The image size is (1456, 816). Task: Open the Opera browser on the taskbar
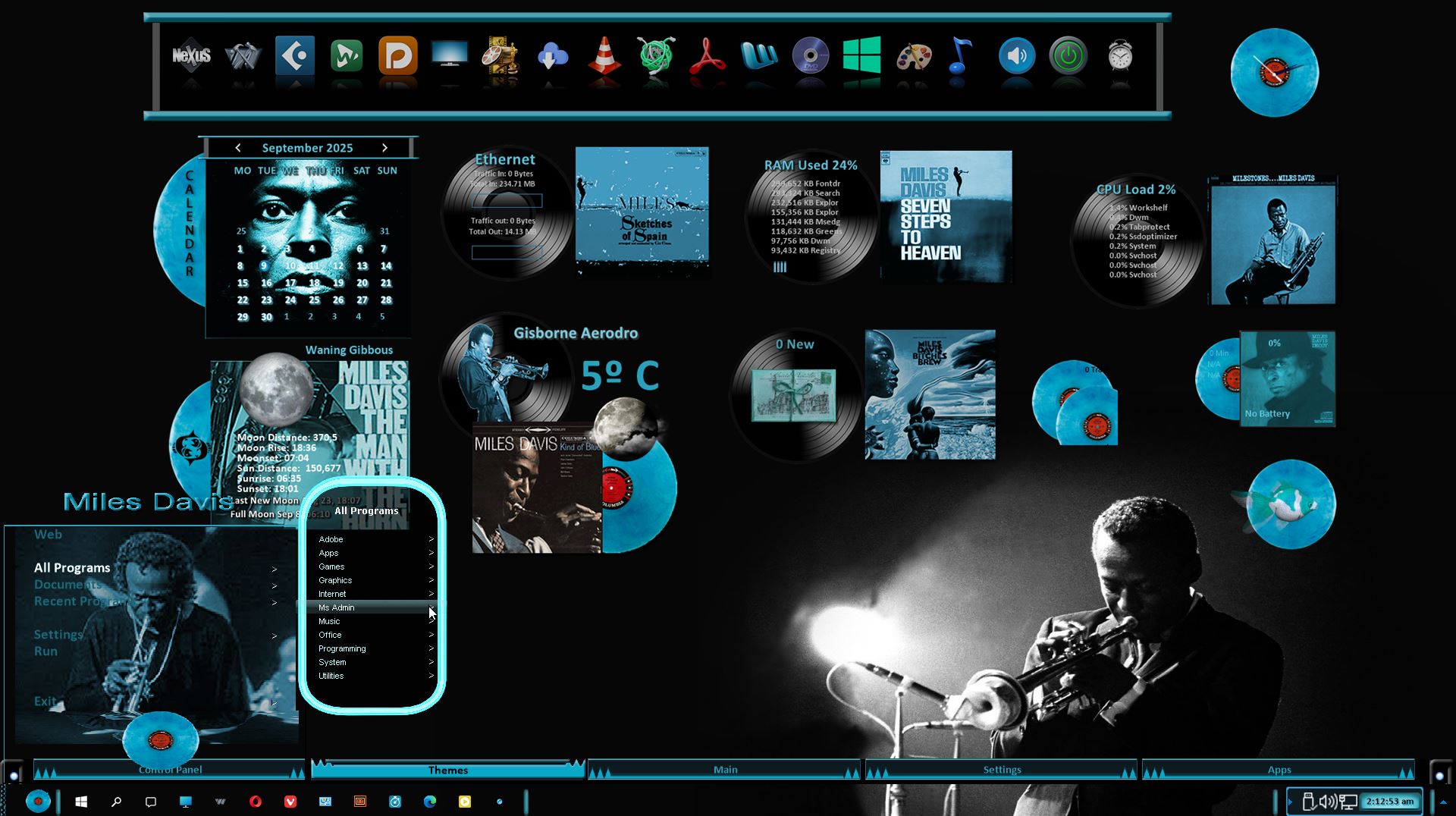point(256,802)
